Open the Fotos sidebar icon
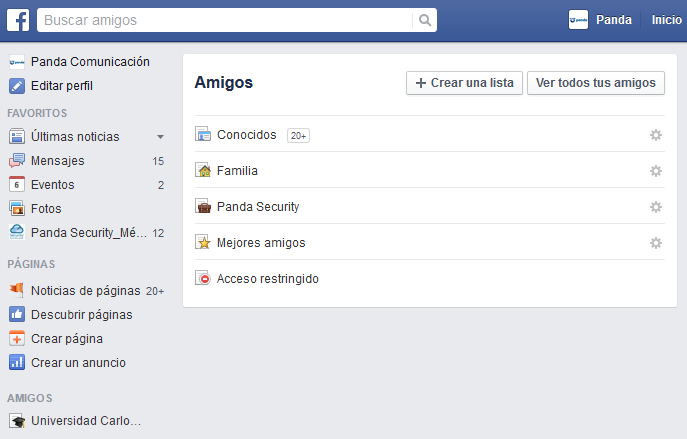 pyautogui.click(x=16, y=209)
